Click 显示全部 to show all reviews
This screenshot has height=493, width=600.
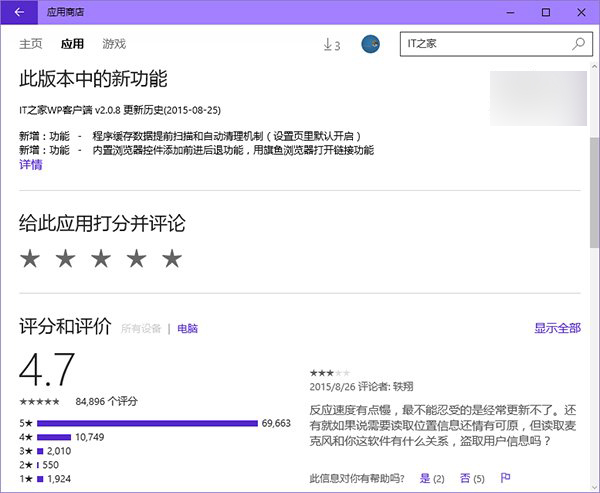pos(557,328)
